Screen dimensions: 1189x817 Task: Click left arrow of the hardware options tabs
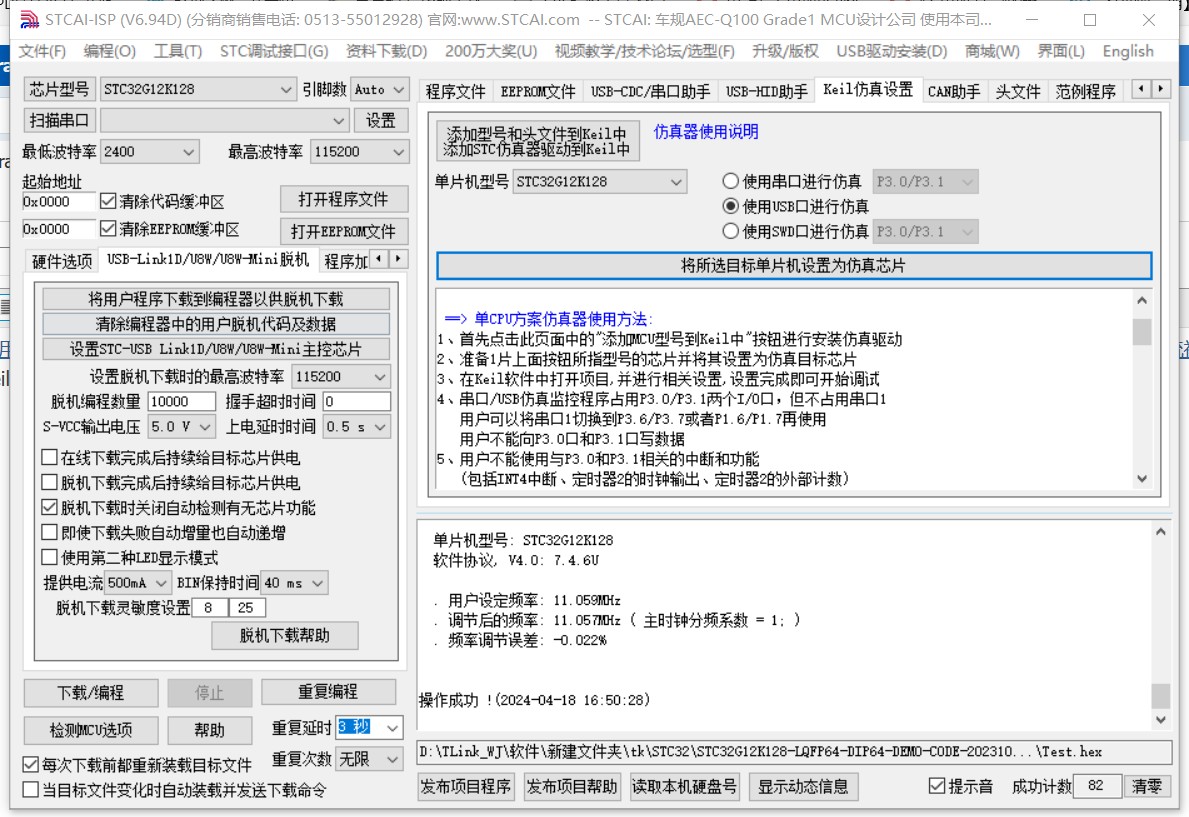tap(379, 259)
